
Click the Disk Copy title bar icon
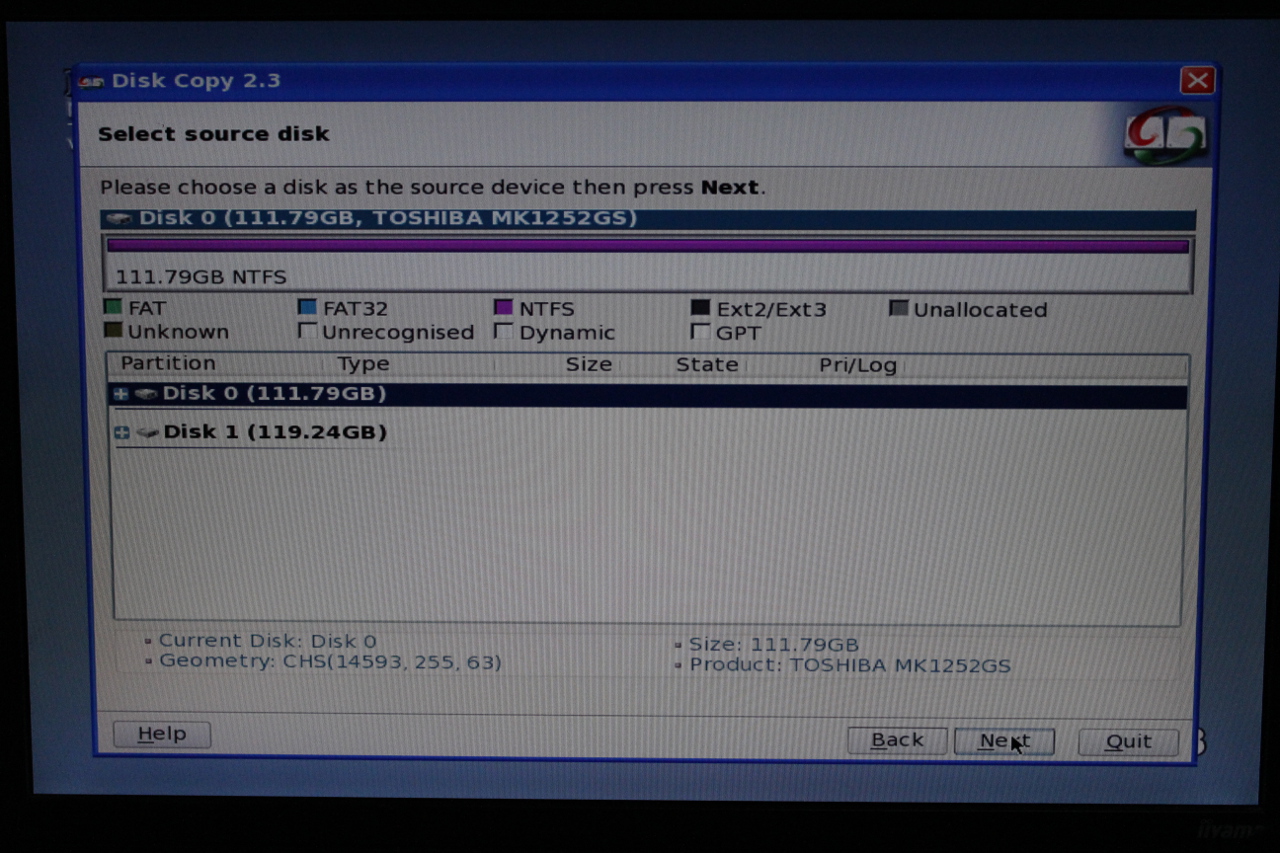pos(91,81)
